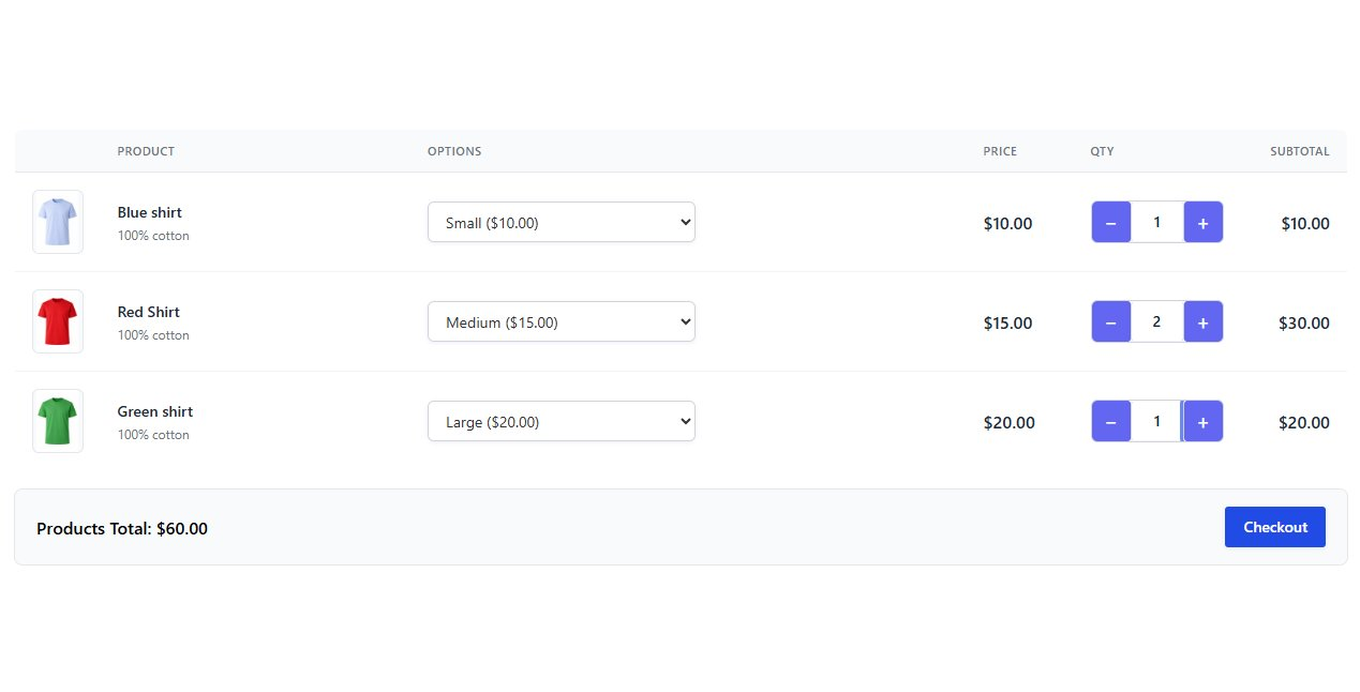This screenshot has height=692, width=1360.
Task: Open the Red Shirt size options dropdown
Action: point(561,322)
